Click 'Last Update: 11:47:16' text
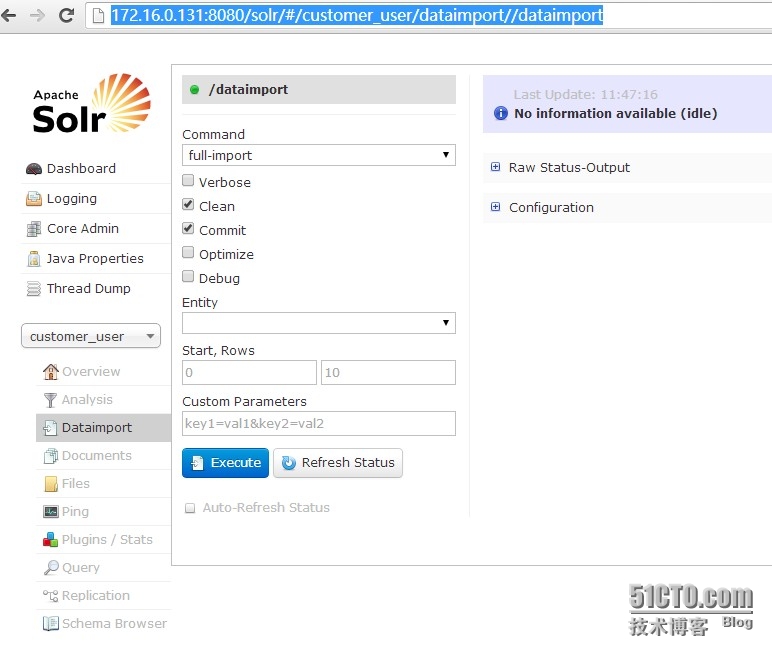The height and width of the screenshot is (655, 772). (585, 95)
